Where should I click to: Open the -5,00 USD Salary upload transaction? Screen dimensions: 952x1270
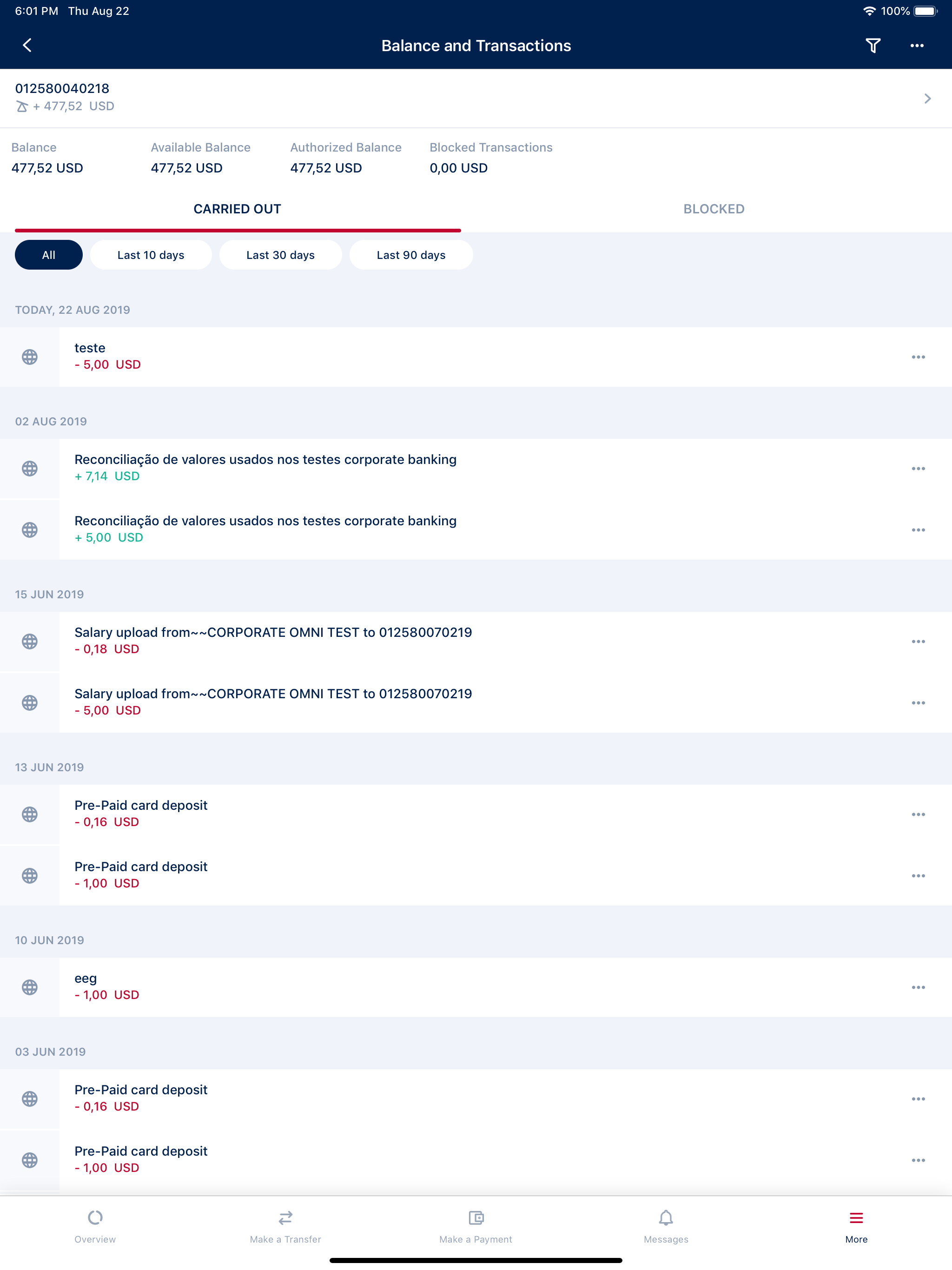click(x=476, y=703)
